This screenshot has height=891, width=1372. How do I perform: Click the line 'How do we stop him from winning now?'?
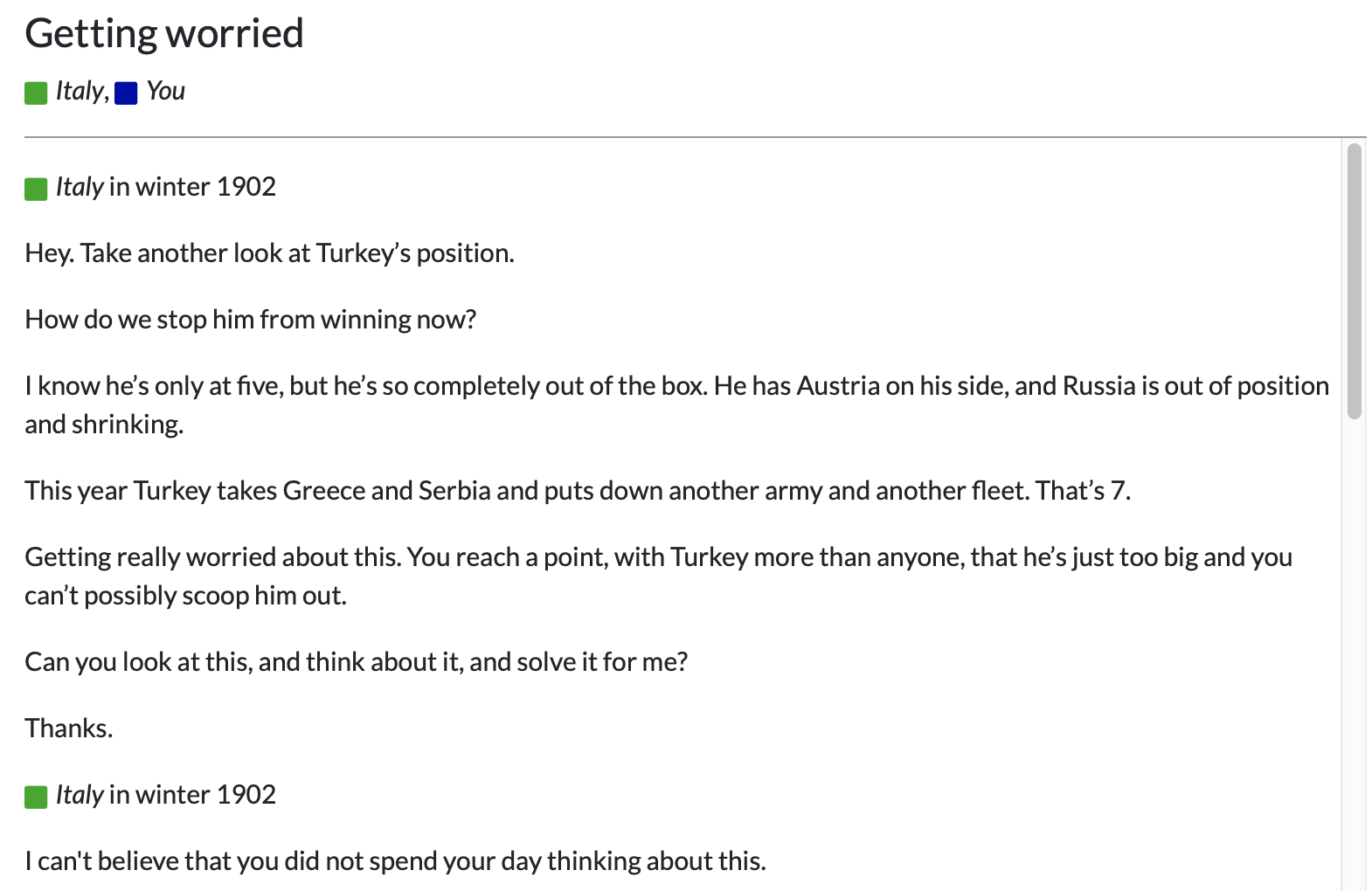tap(251, 320)
